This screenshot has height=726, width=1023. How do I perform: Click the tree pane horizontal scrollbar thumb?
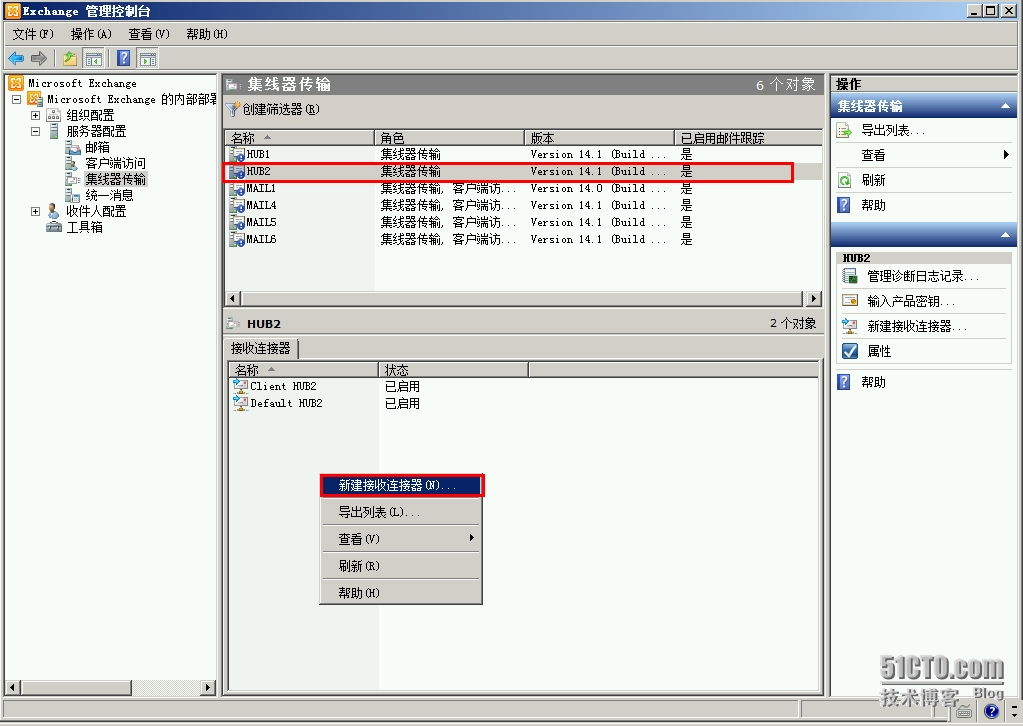76,688
